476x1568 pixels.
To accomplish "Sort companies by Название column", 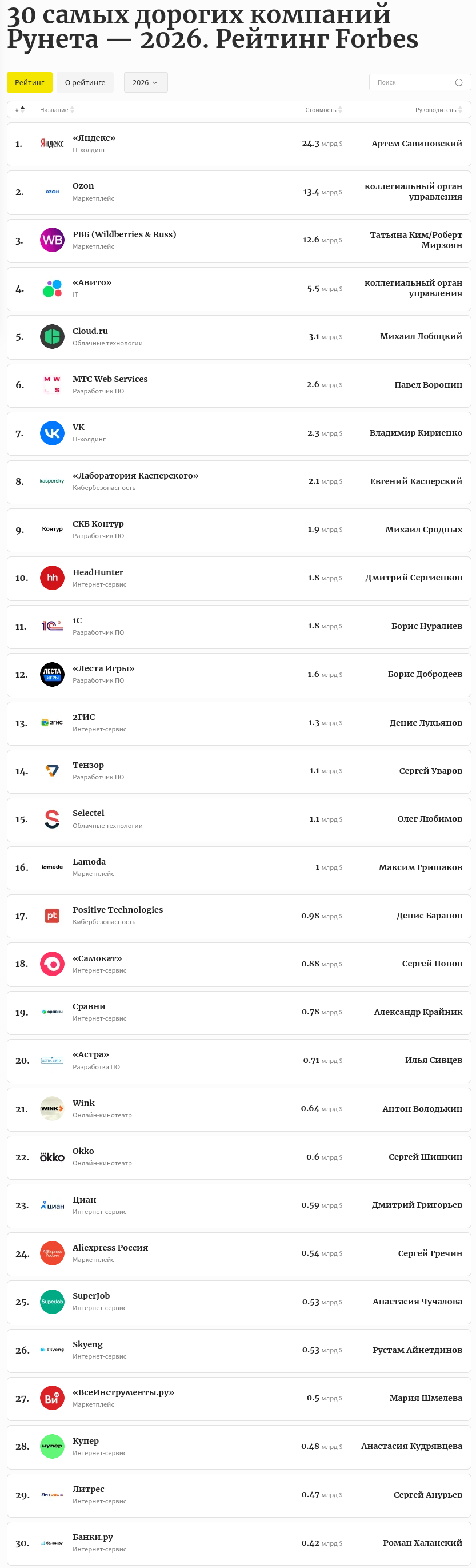I will 56,110.
